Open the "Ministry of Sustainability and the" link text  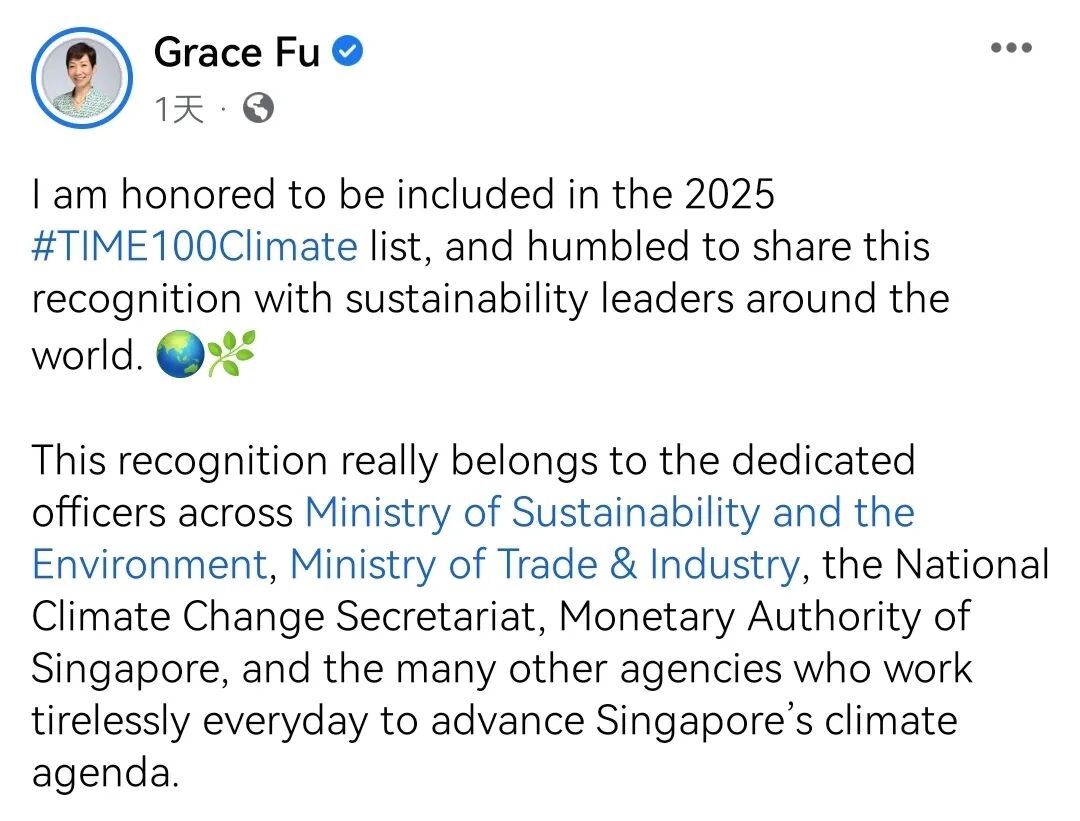pyautogui.click(x=609, y=512)
